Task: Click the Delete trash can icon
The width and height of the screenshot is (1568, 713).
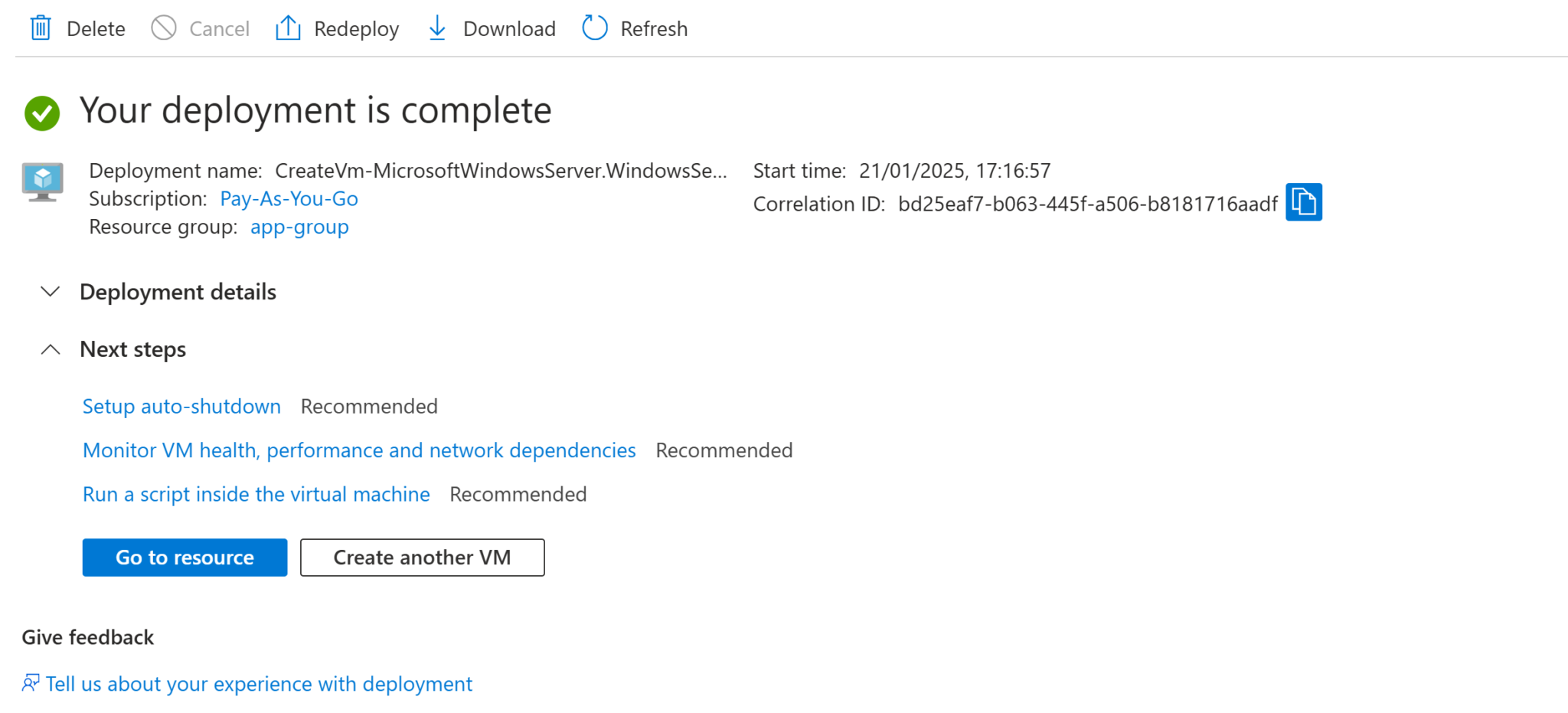Action: click(41, 28)
